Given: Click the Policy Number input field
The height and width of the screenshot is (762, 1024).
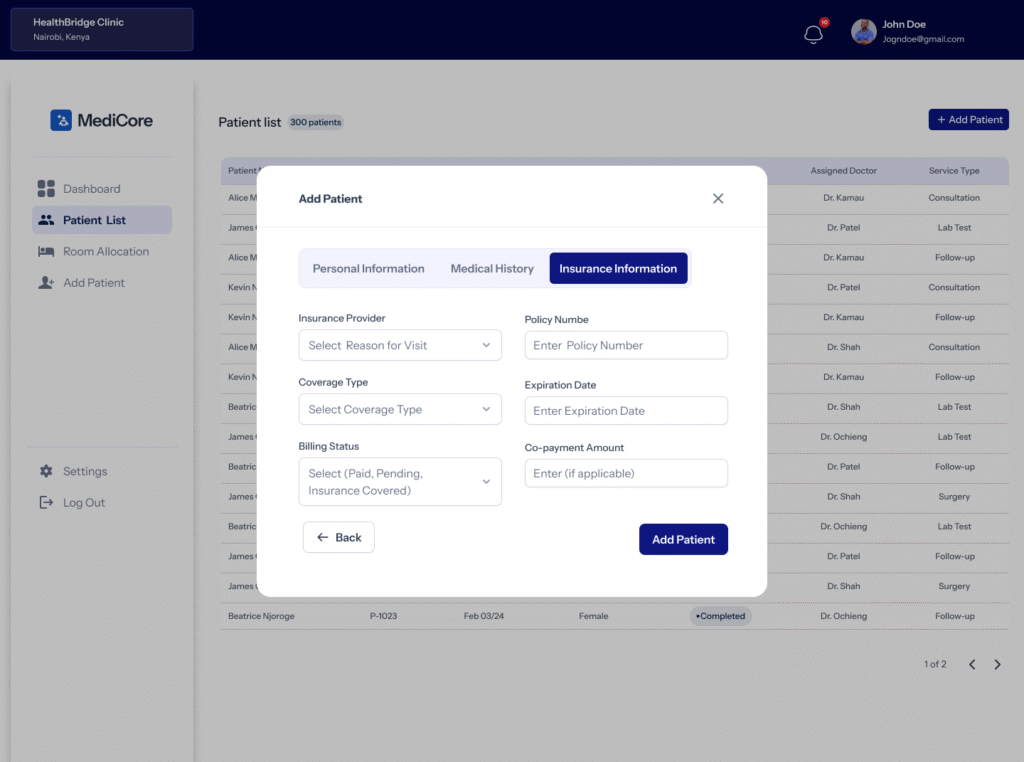Looking at the screenshot, I should pos(626,345).
